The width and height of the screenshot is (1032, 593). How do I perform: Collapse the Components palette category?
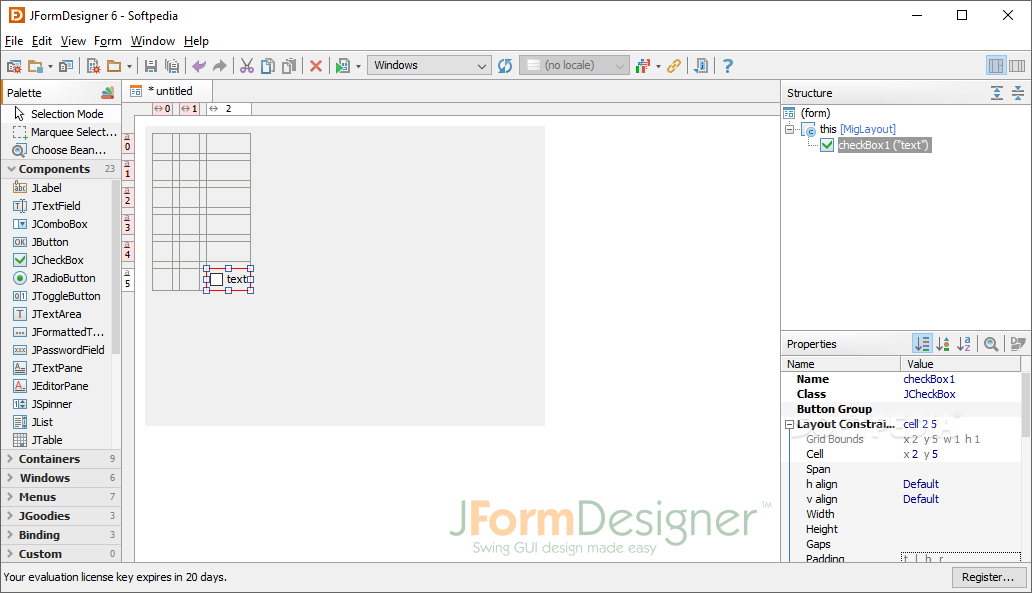[x=11, y=169]
